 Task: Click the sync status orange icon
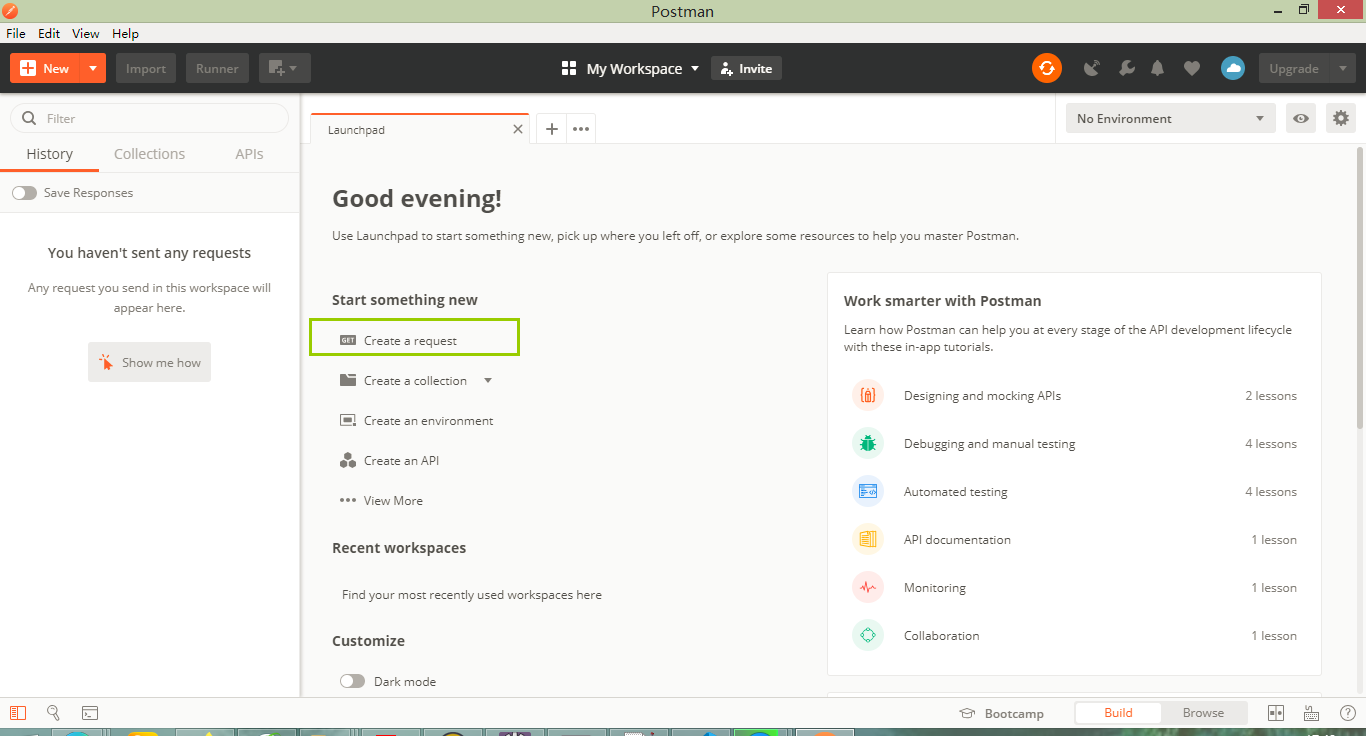(x=1047, y=68)
